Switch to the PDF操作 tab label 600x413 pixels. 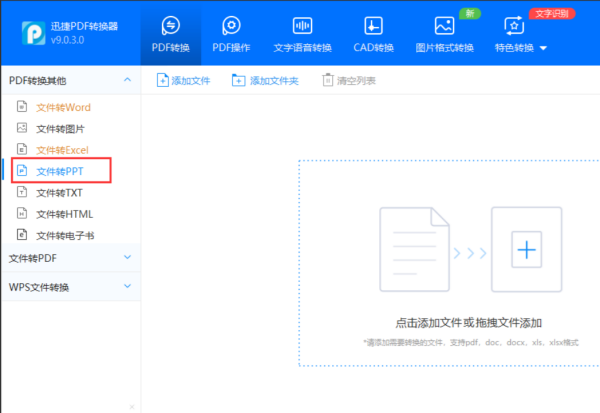(231, 47)
